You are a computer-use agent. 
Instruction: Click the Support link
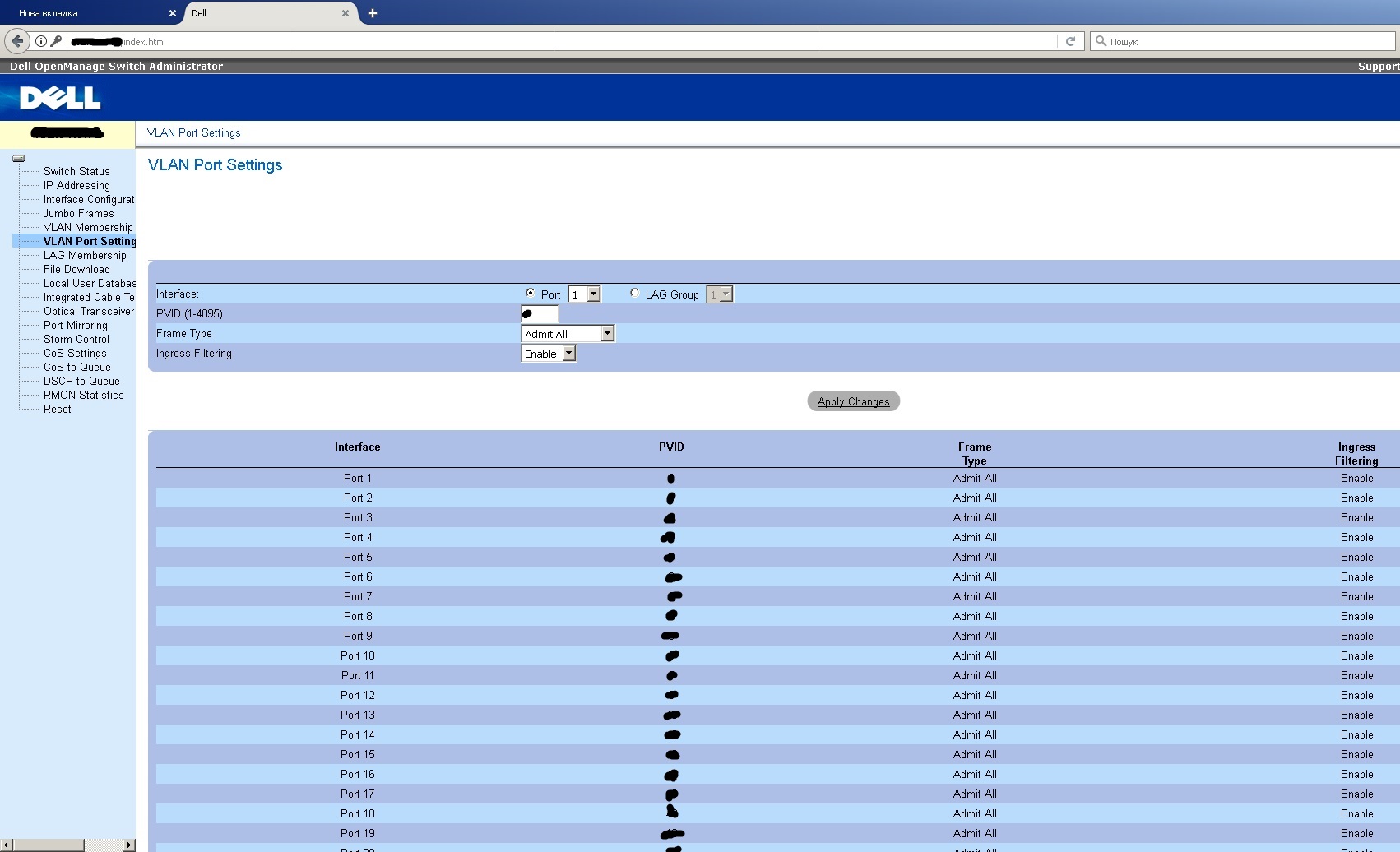tap(1378, 66)
